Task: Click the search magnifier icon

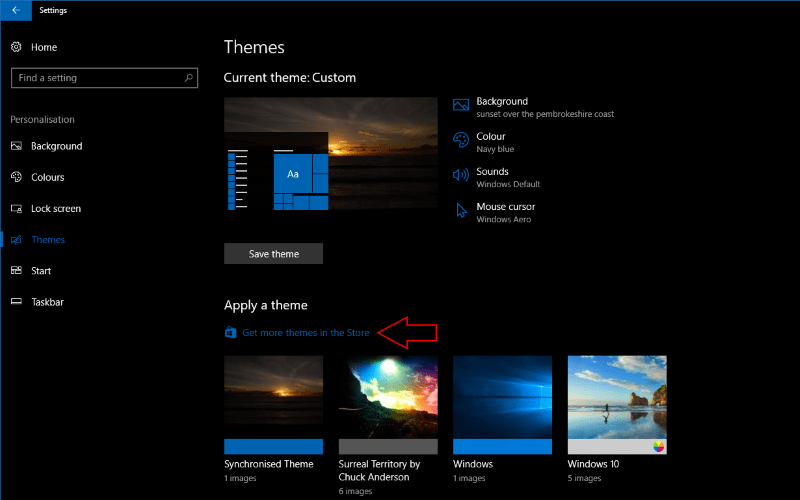Action: pyautogui.click(x=189, y=78)
